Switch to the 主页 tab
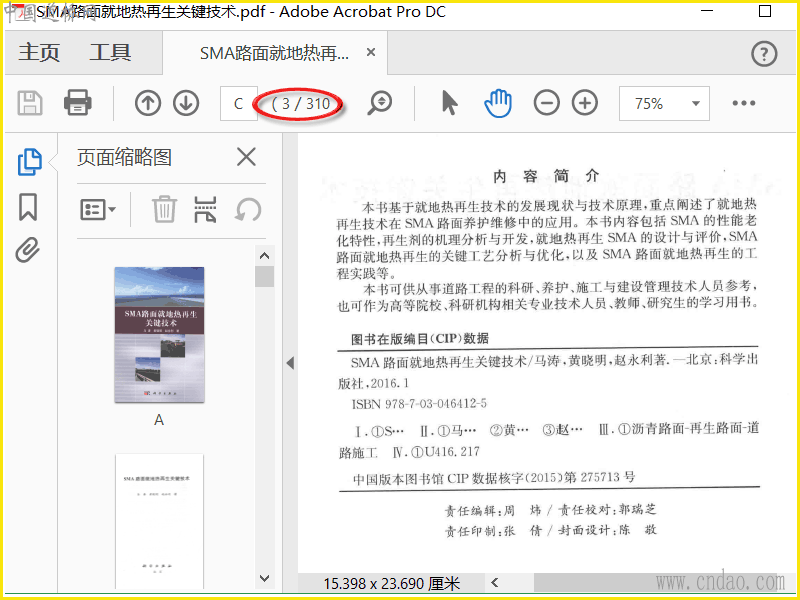The height and width of the screenshot is (600, 800). 39,53
